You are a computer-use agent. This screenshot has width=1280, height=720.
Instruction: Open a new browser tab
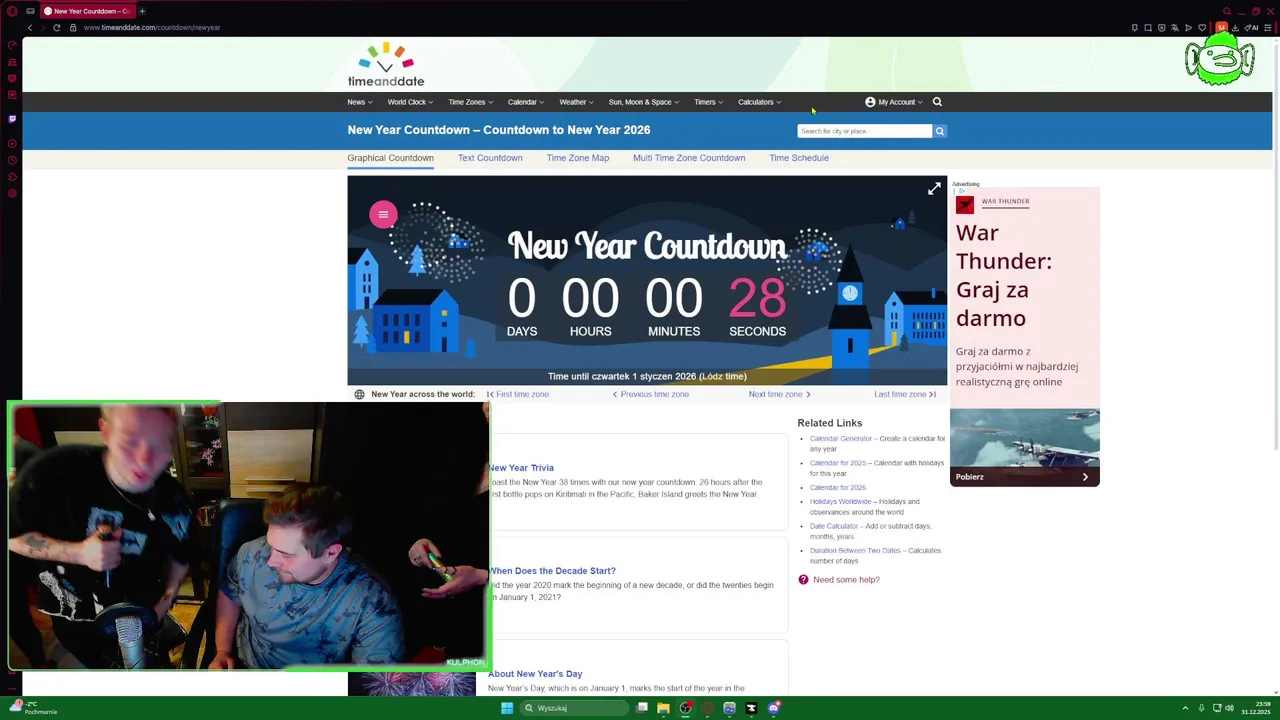pos(142,11)
